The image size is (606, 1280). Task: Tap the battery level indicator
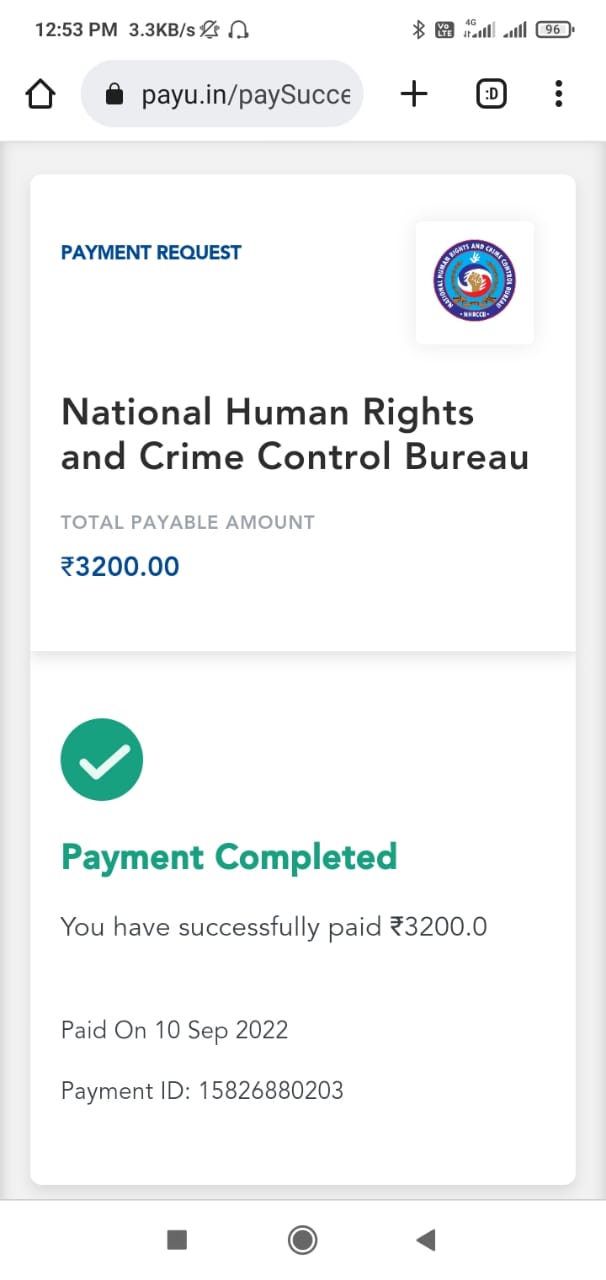click(x=553, y=30)
